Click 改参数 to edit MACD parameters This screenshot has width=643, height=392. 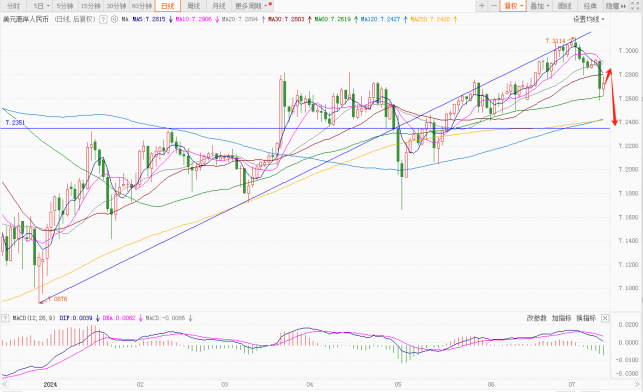pos(536,318)
